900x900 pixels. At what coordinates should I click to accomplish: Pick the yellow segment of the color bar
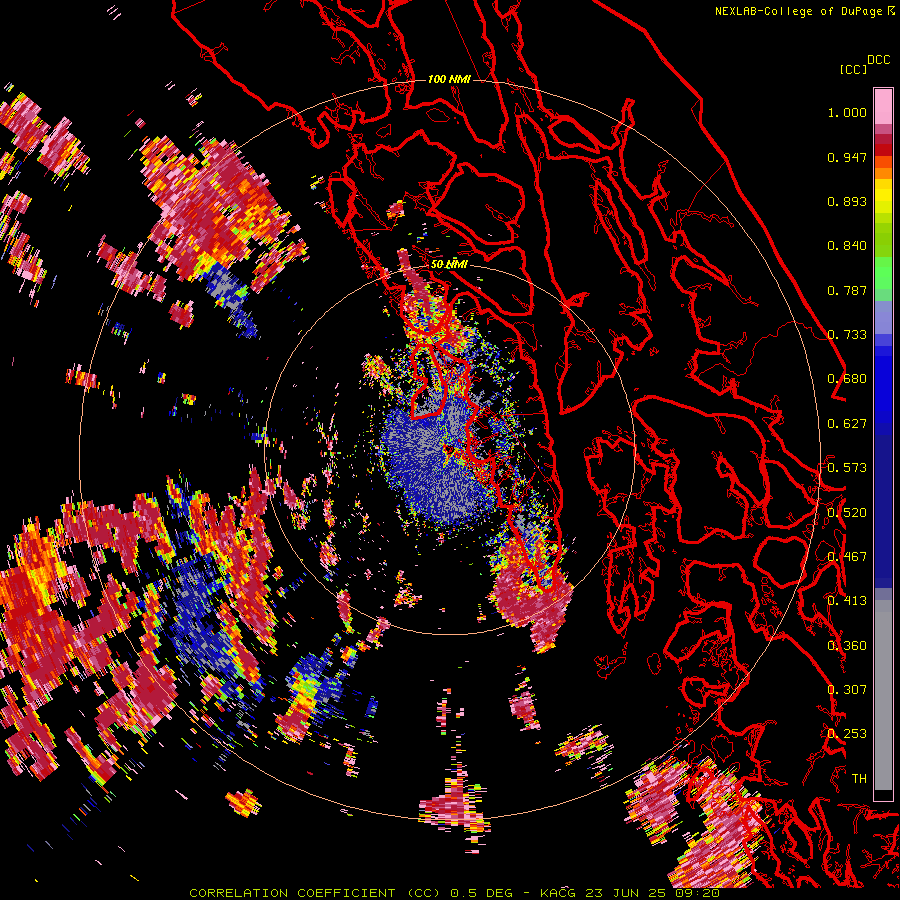click(883, 196)
